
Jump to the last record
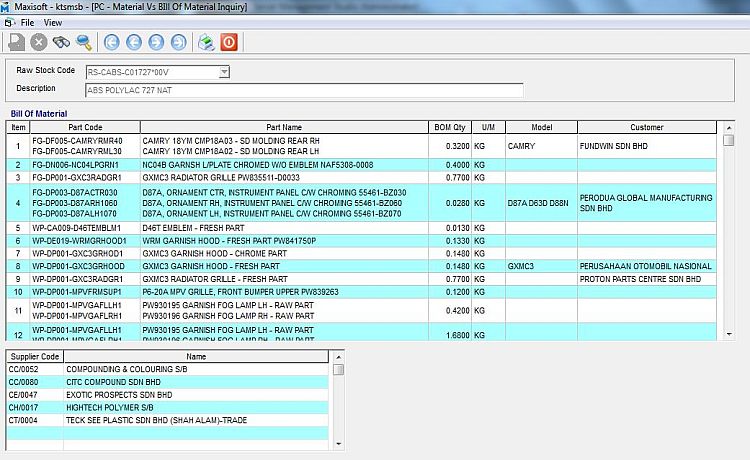(x=178, y=42)
